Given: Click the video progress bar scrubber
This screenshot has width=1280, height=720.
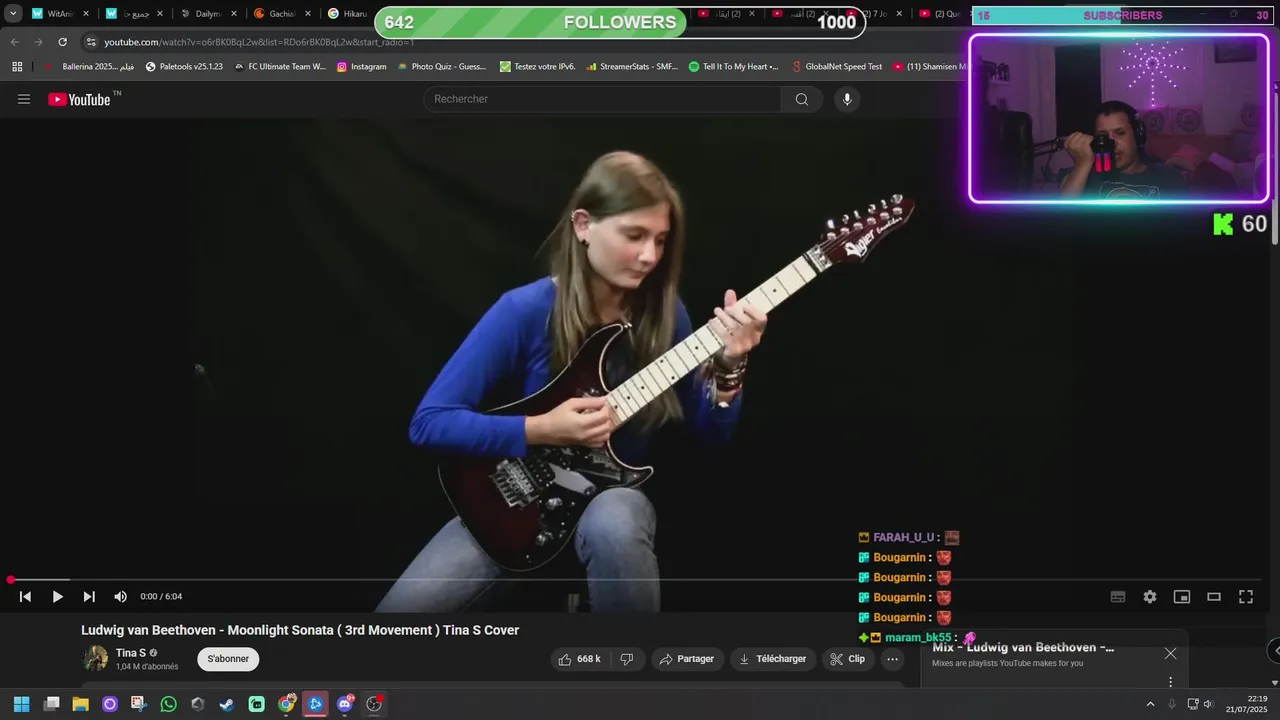Looking at the screenshot, I should (11, 579).
